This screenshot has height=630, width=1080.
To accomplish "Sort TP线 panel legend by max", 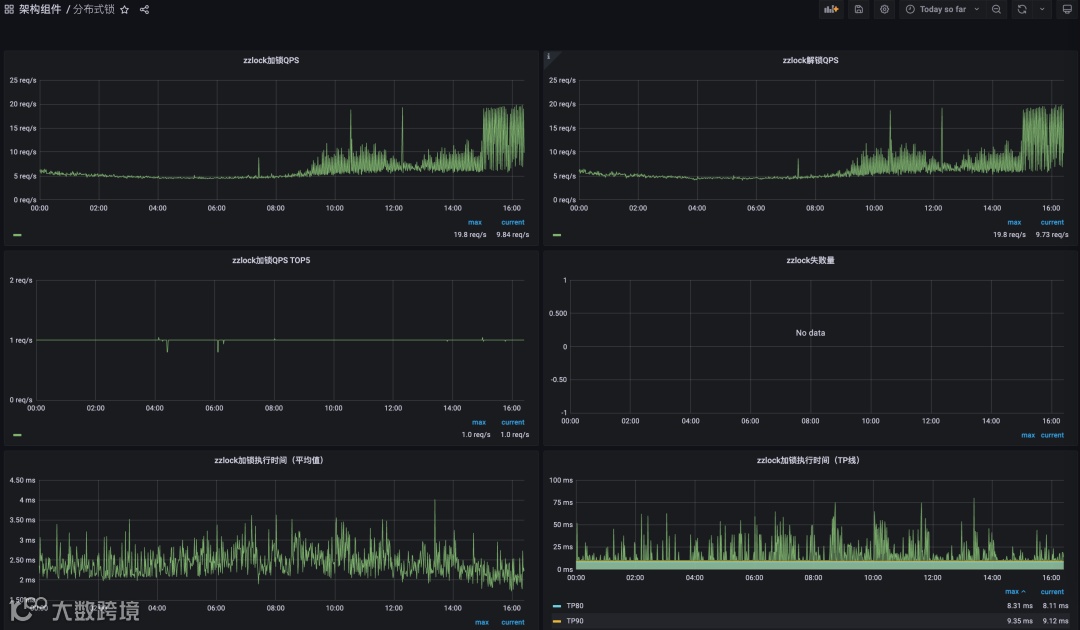I will 1015,591.
